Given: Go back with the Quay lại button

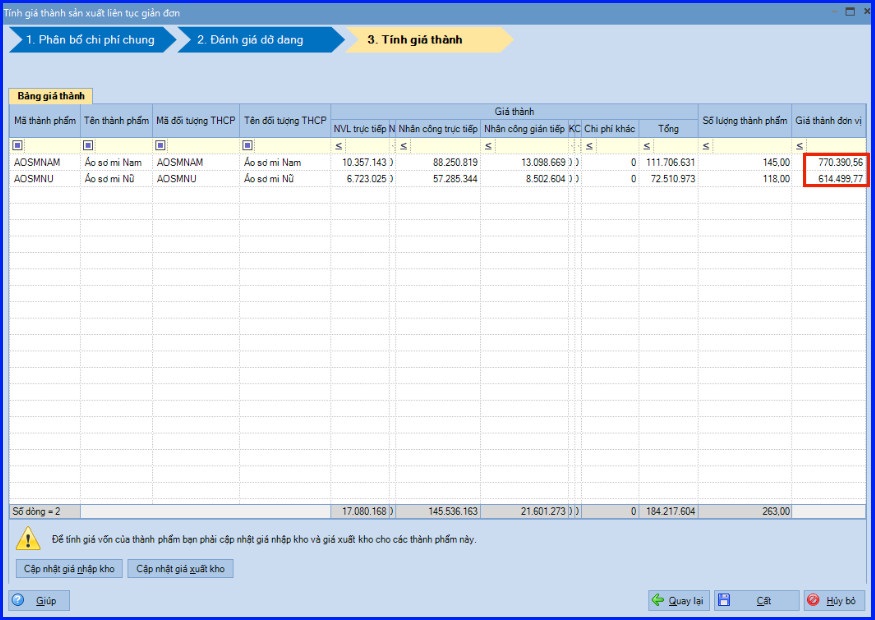Looking at the screenshot, I should 679,600.
